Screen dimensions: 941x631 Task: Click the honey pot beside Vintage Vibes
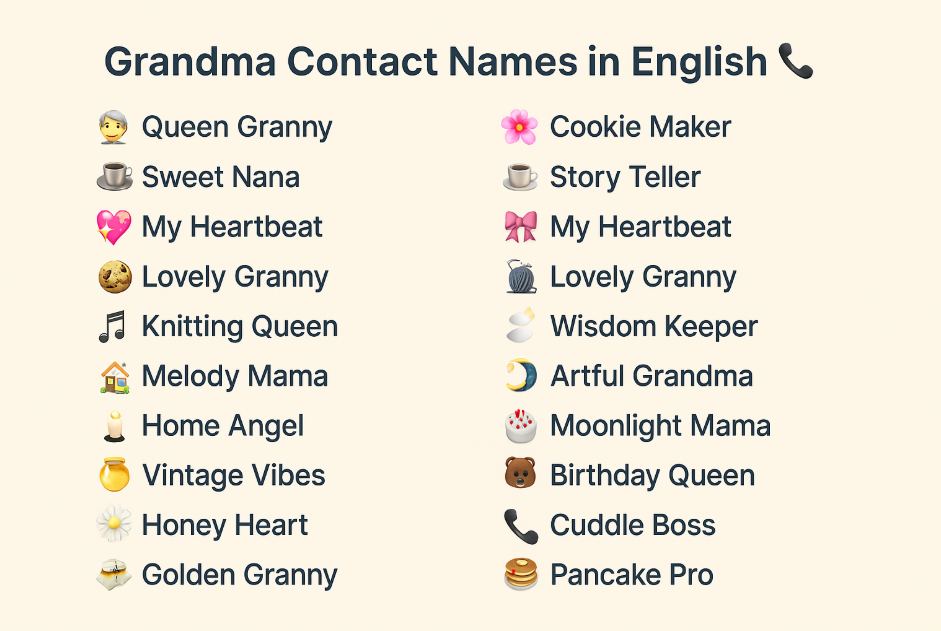[114, 475]
